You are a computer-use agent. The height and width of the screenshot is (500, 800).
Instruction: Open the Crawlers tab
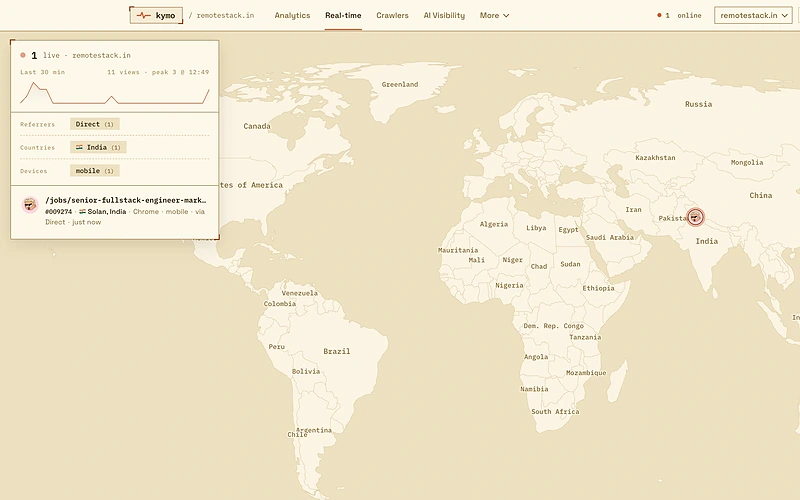tap(392, 15)
